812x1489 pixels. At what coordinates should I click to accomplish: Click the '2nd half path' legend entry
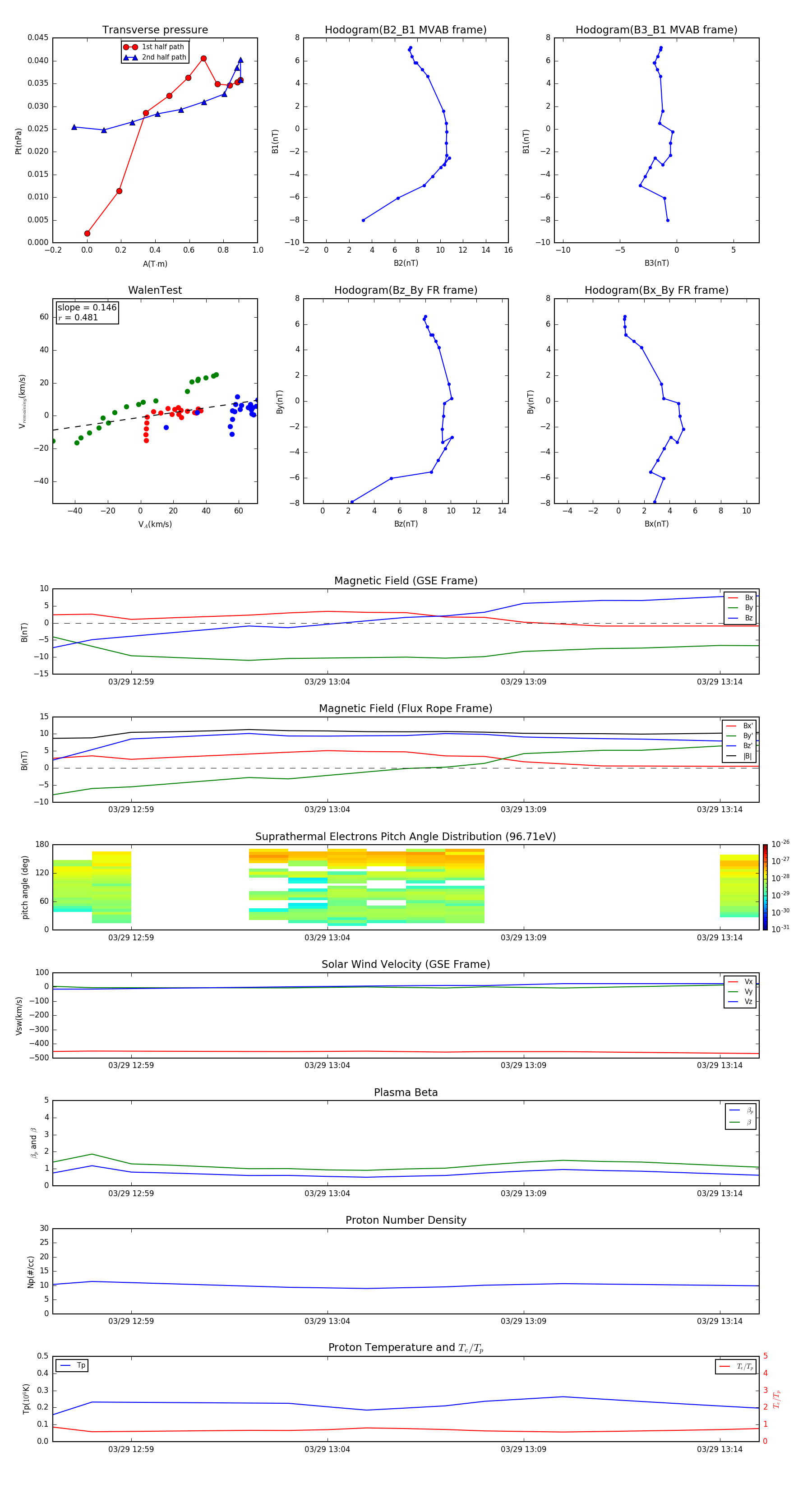154,57
